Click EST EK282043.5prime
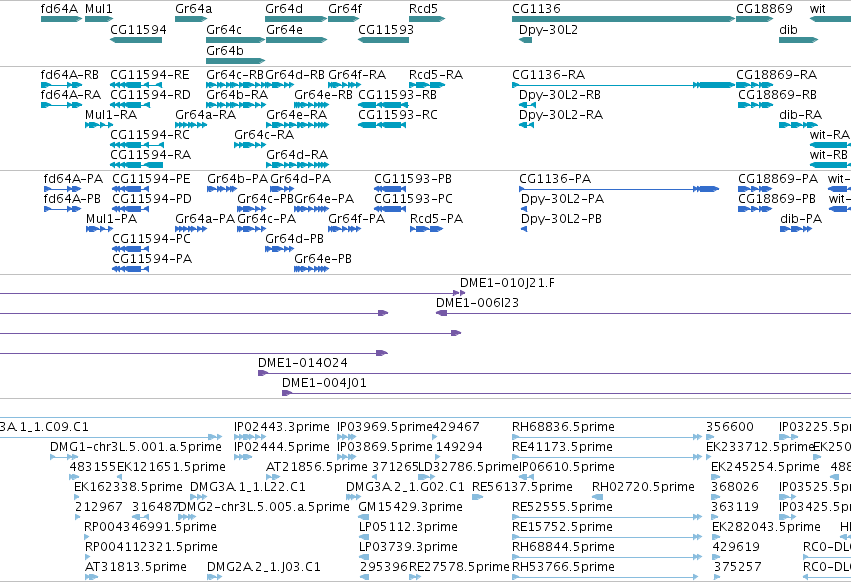The image size is (851, 582). 716,536
